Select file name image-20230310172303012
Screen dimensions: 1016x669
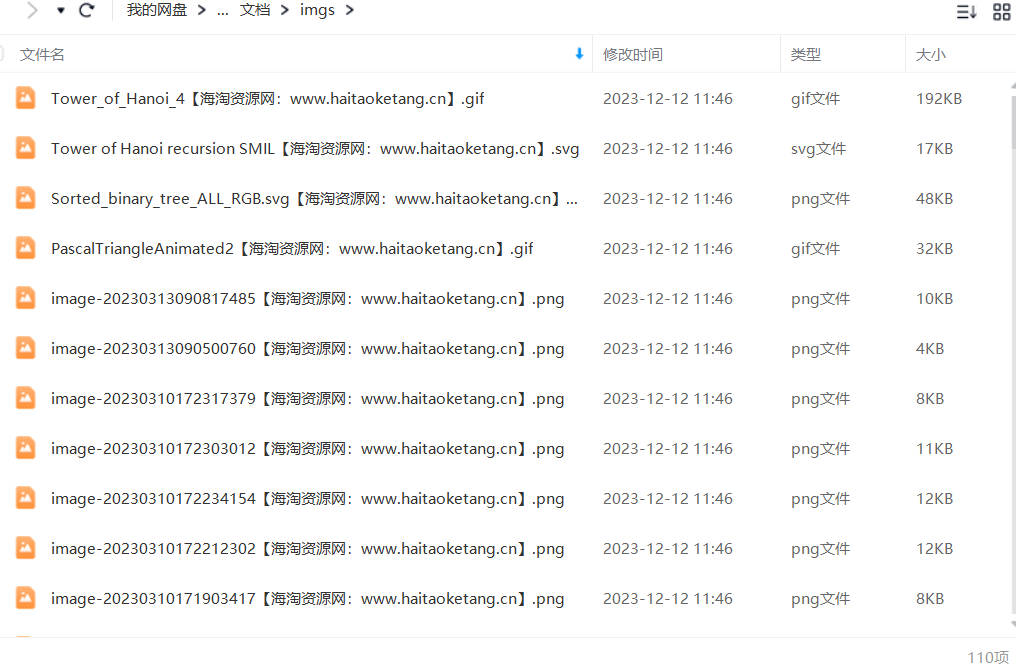tap(308, 448)
